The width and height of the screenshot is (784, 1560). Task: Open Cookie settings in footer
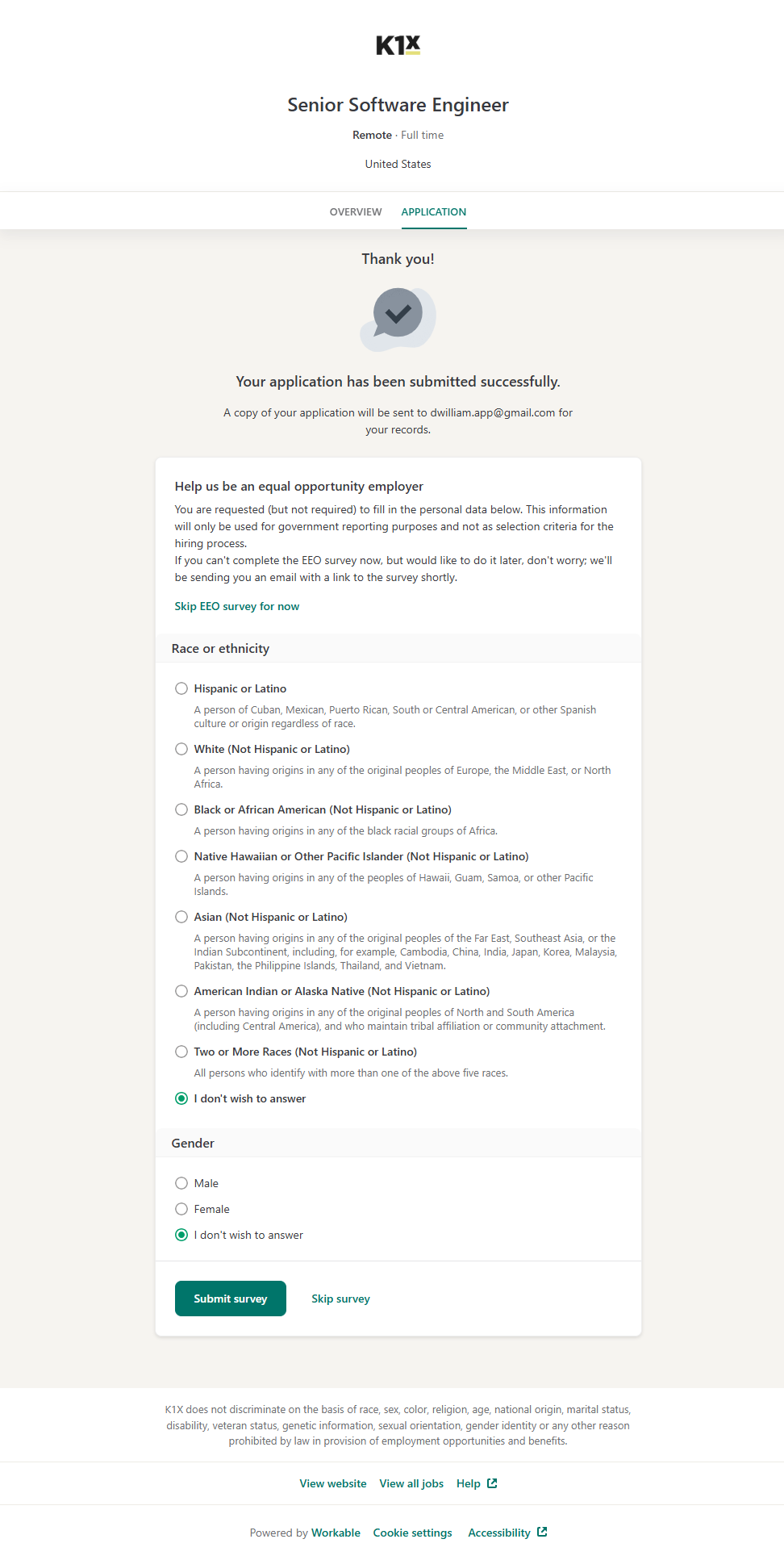(x=412, y=1533)
